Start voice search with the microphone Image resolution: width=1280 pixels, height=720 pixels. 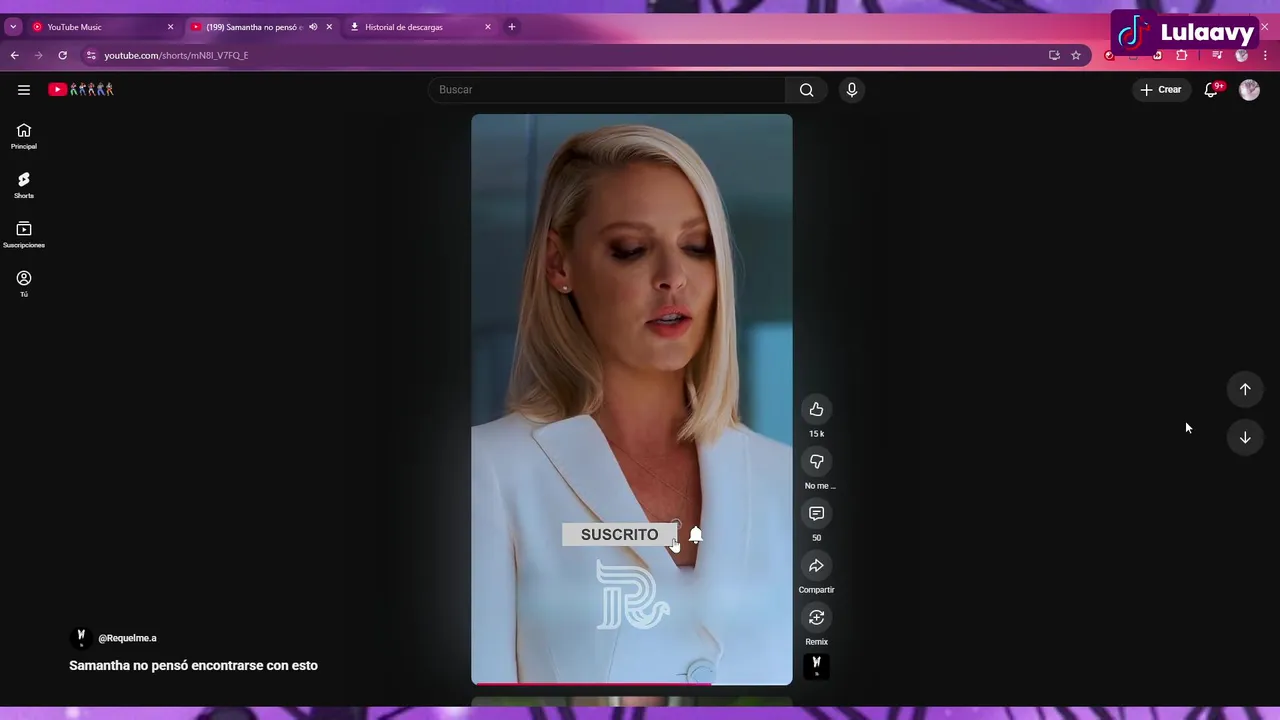click(852, 90)
